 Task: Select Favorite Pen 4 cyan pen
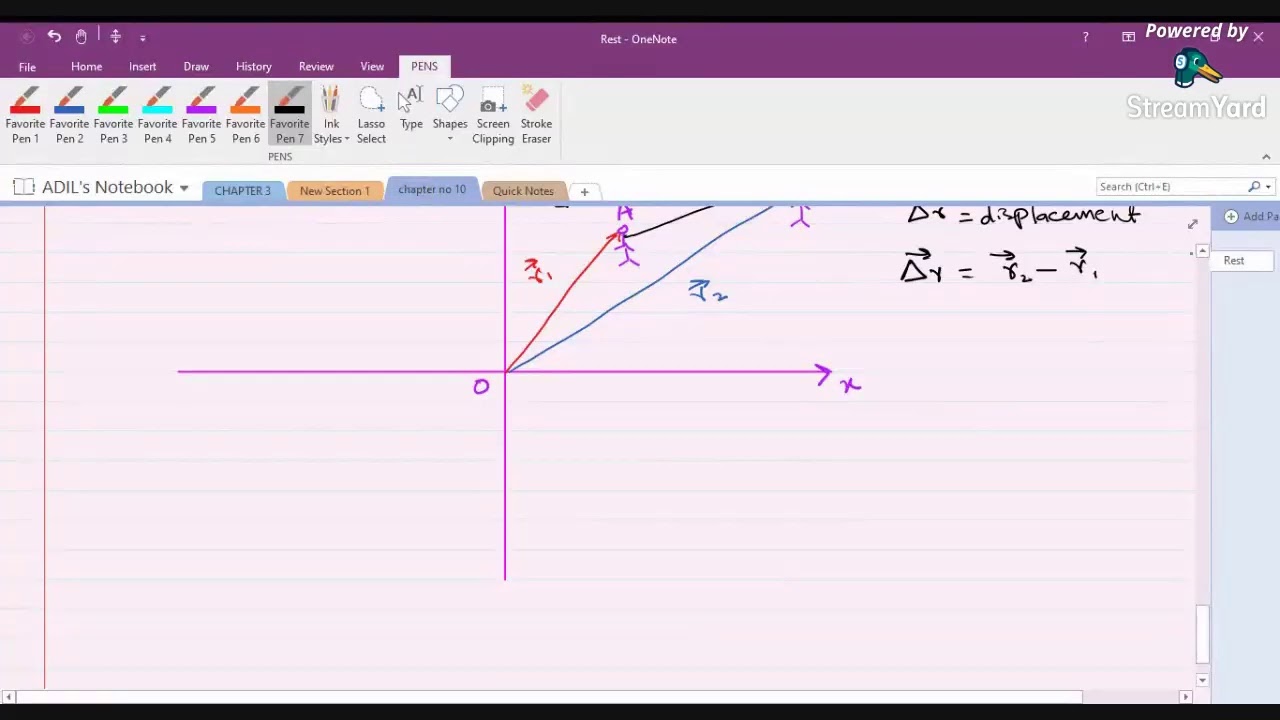click(x=157, y=116)
